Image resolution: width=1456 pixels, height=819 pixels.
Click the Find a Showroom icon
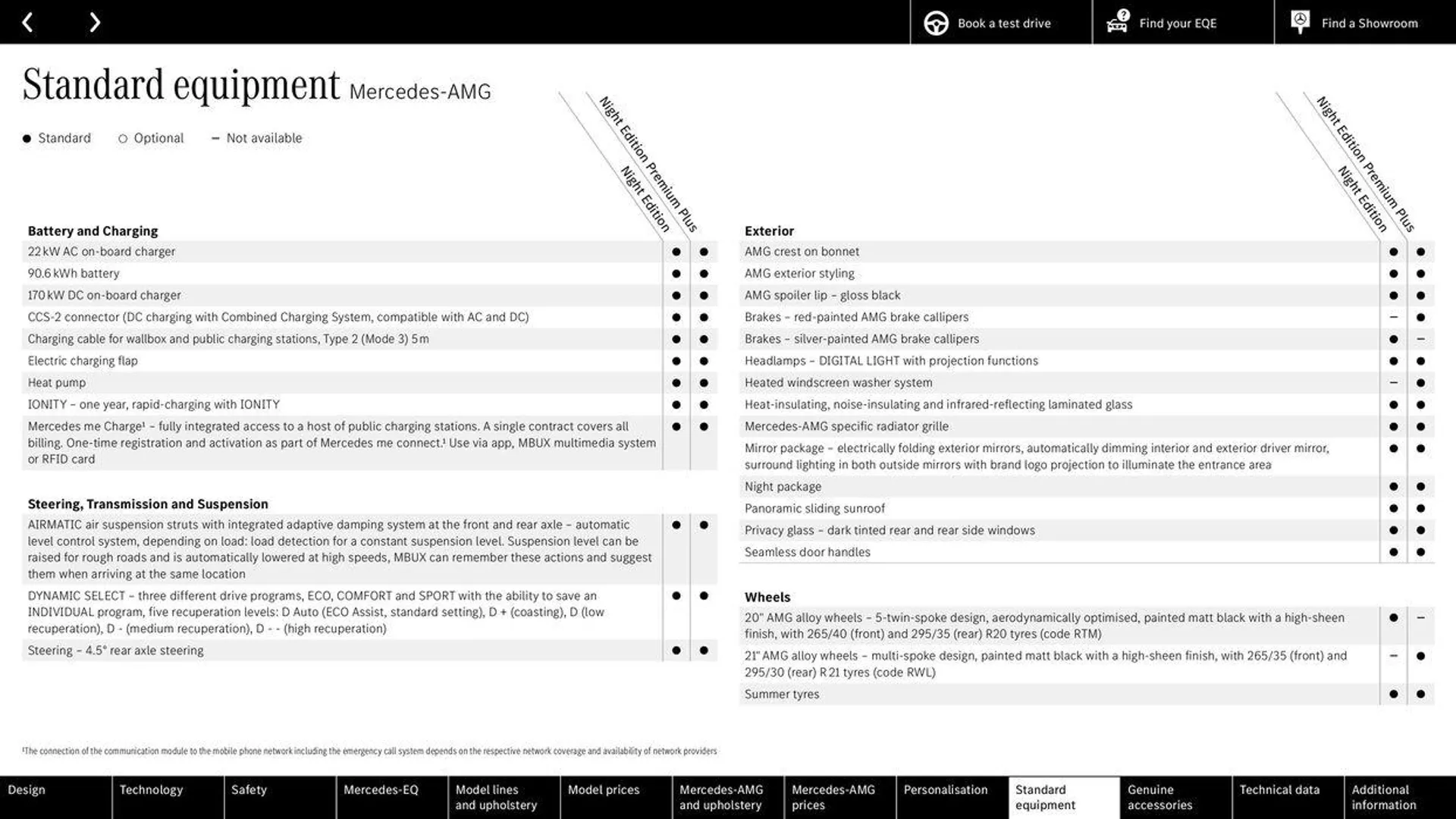click(1300, 22)
